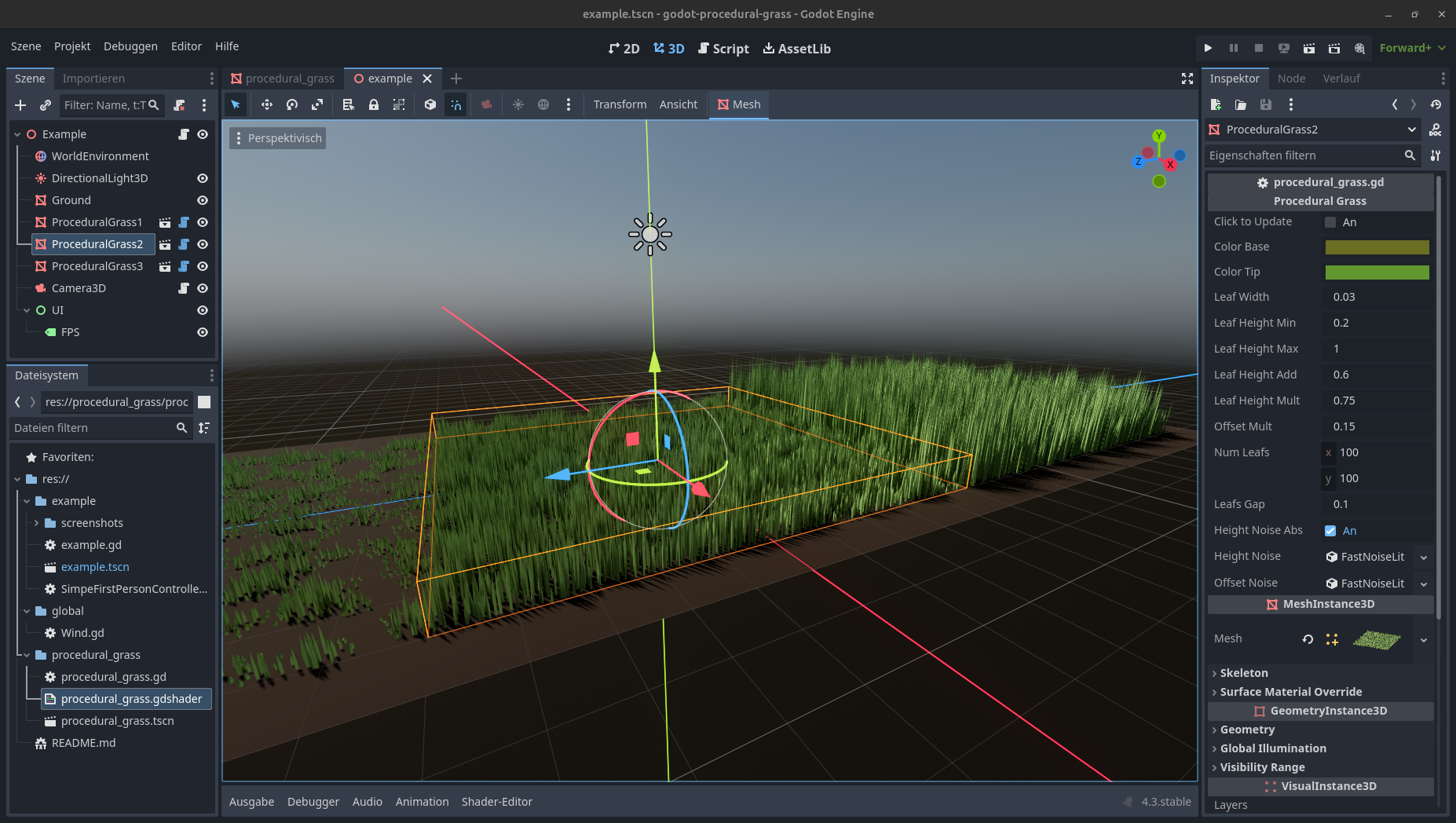Toggle visibility of DirectionalLight3D
1456x823 pixels.
point(203,178)
